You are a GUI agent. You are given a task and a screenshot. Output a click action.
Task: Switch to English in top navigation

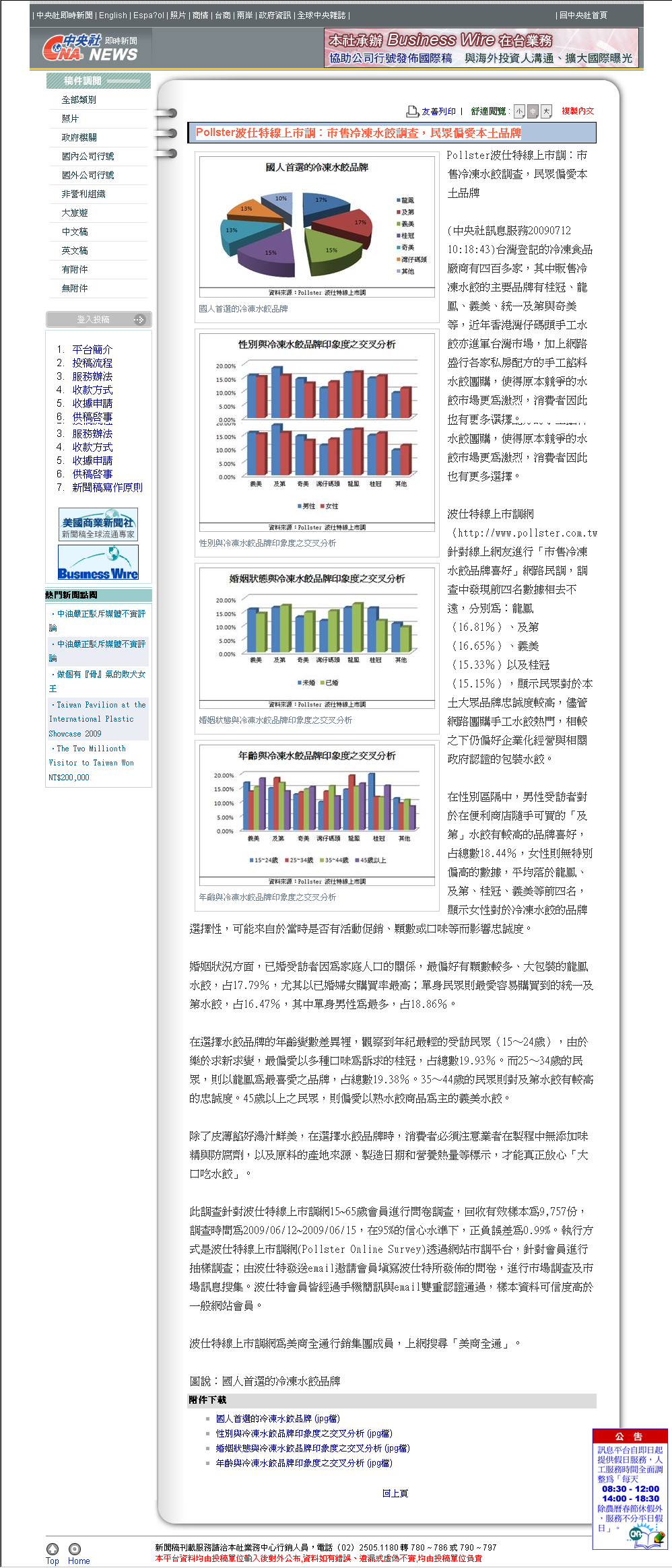click(113, 15)
